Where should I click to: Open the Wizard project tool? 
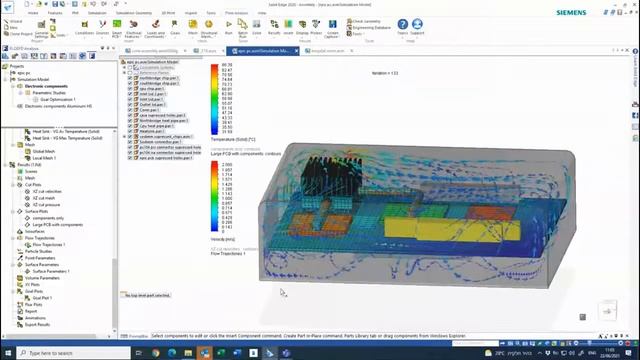click(13, 21)
